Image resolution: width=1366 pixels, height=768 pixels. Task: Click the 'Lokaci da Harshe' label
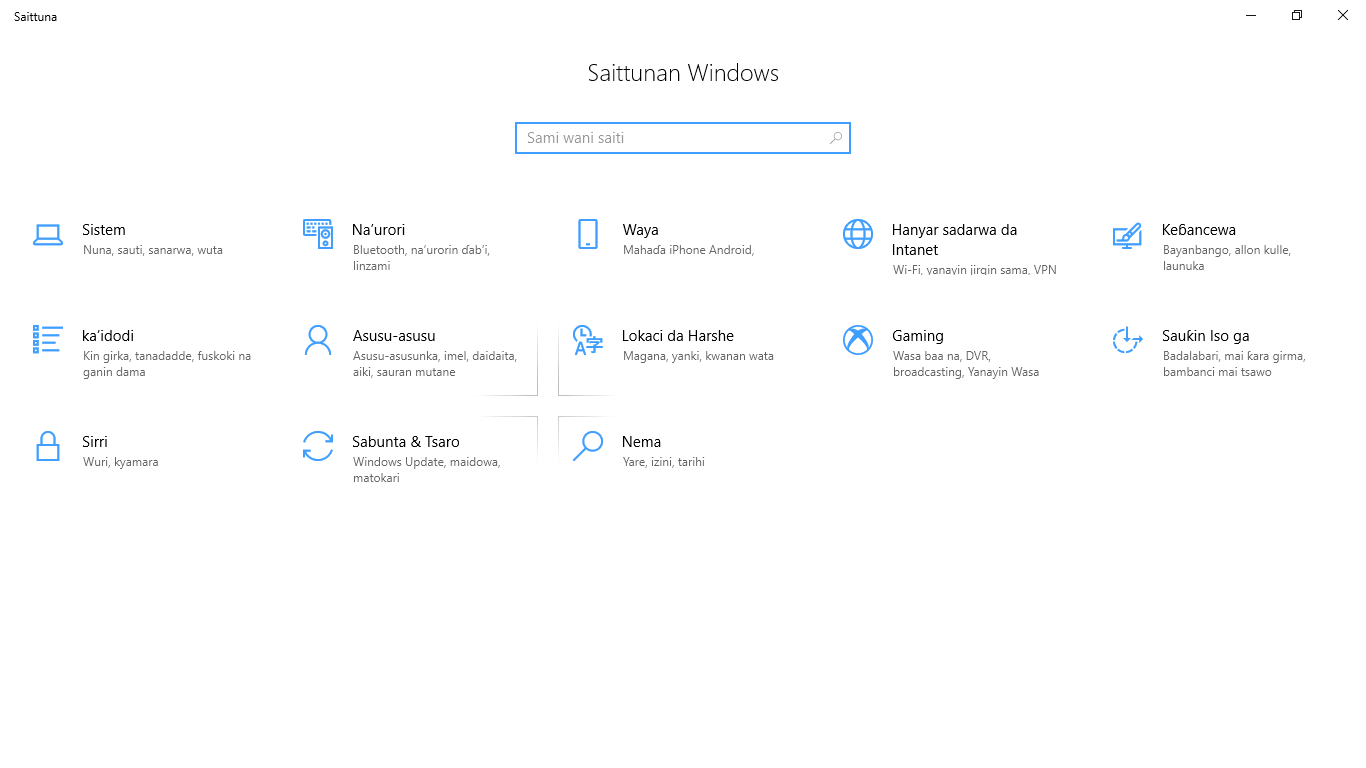pos(678,336)
